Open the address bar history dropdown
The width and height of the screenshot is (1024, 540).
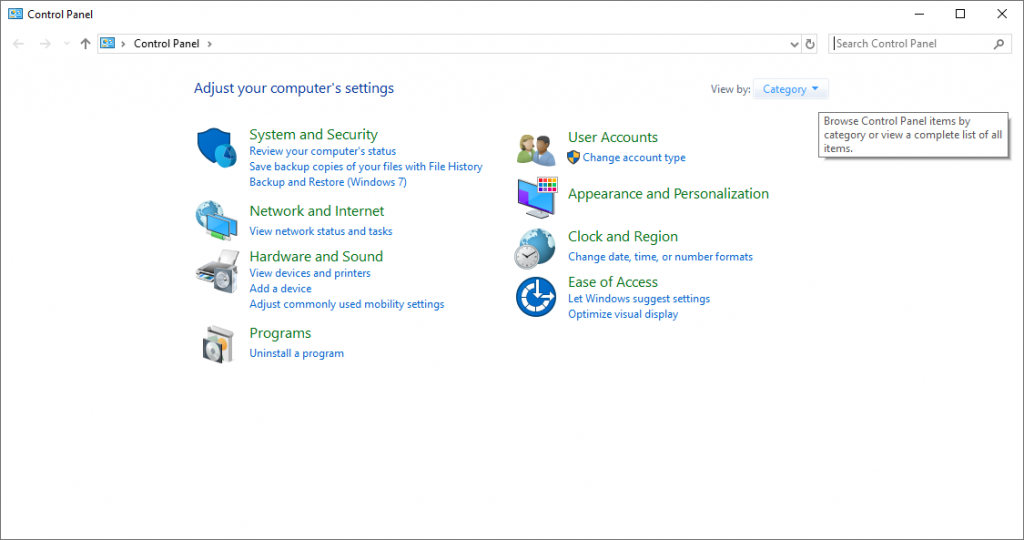[794, 44]
